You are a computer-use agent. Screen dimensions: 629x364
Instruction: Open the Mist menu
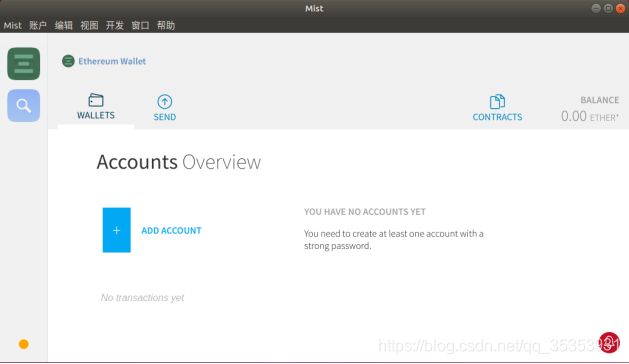[12, 25]
